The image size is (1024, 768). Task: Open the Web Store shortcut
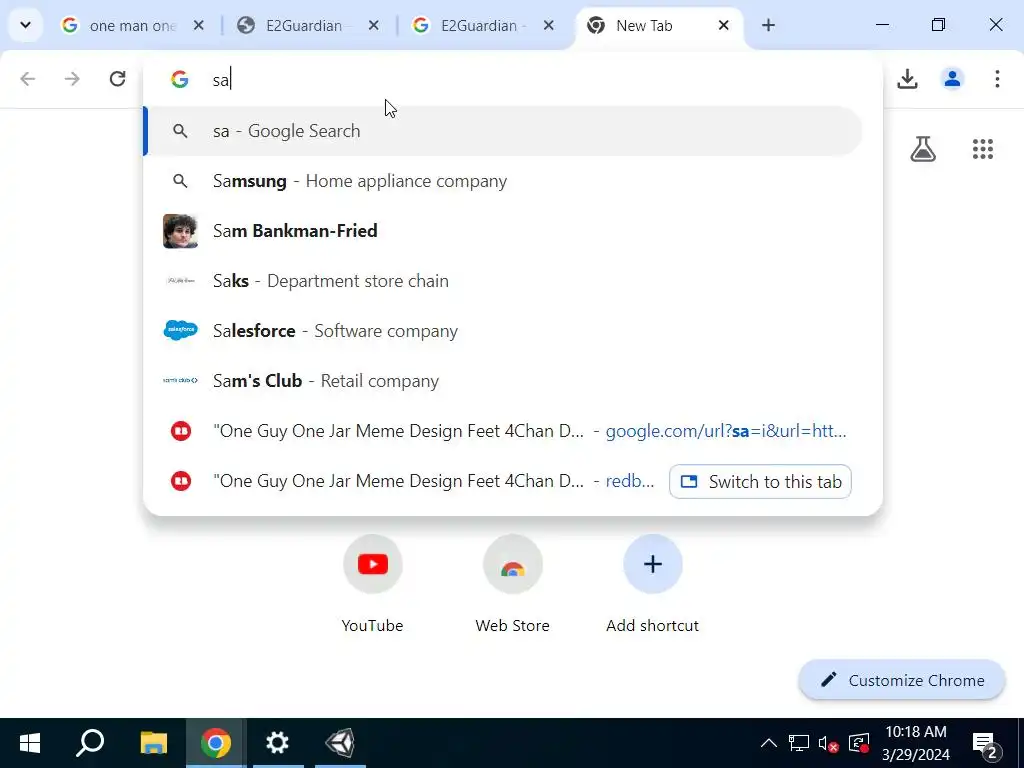[x=513, y=584]
